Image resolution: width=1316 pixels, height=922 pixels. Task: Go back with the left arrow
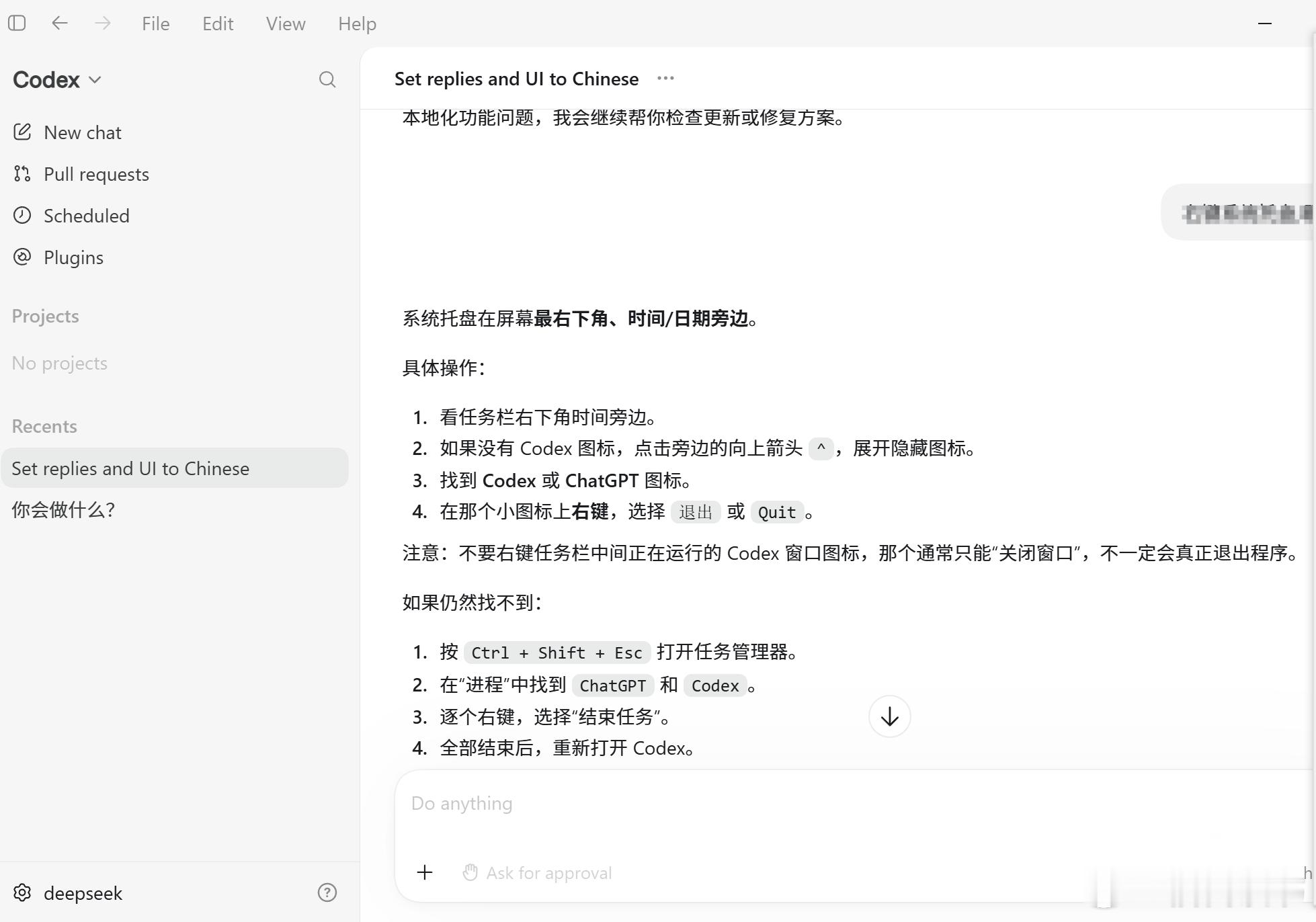[60, 24]
